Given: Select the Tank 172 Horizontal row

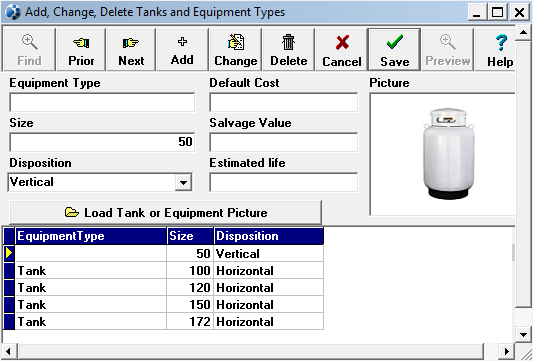Looking at the screenshot, I should (170, 322).
